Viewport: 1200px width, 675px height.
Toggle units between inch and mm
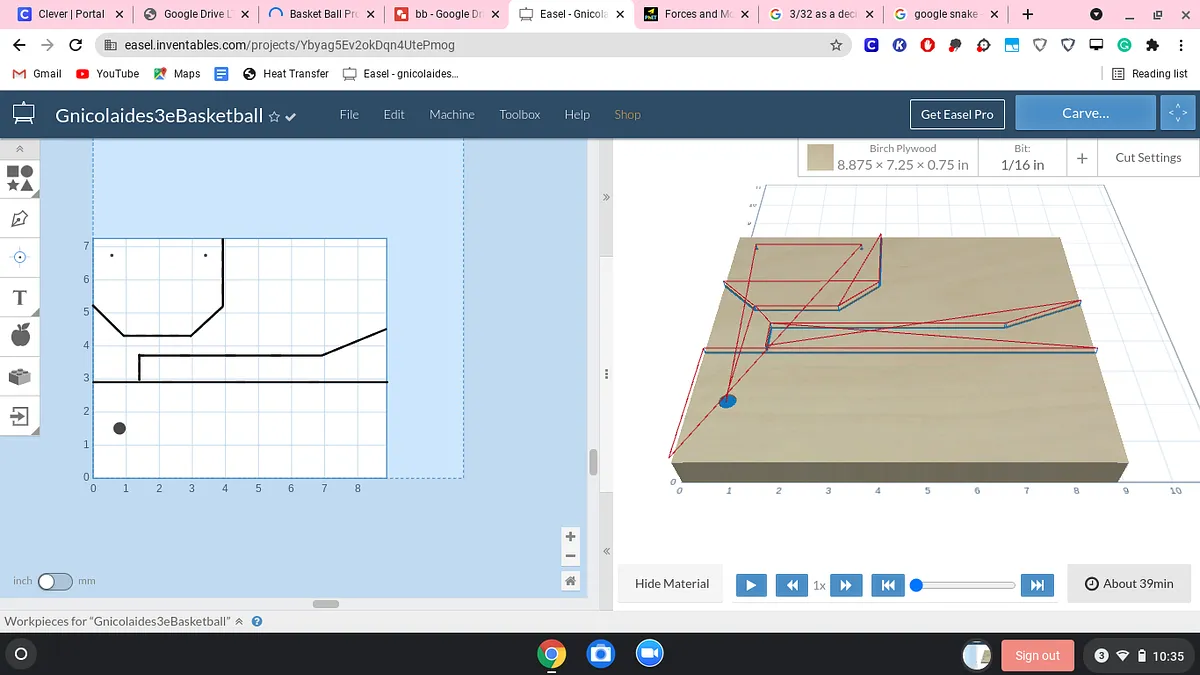pos(55,581)
